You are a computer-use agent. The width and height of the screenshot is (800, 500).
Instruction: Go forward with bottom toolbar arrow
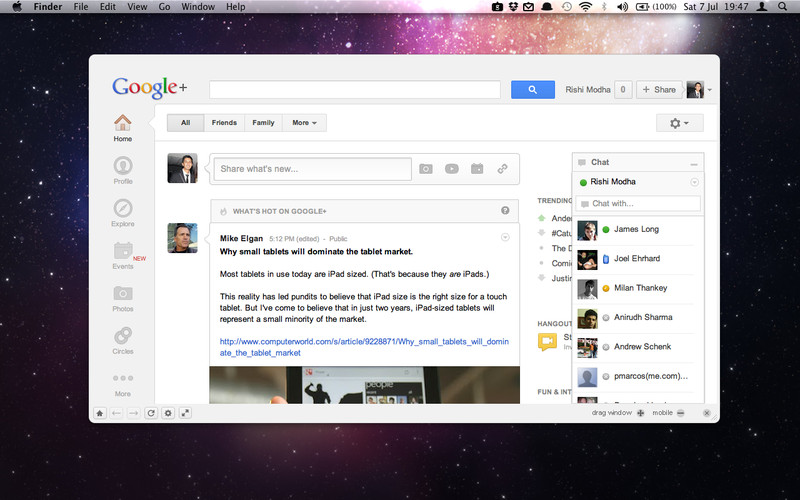(134, 413)
